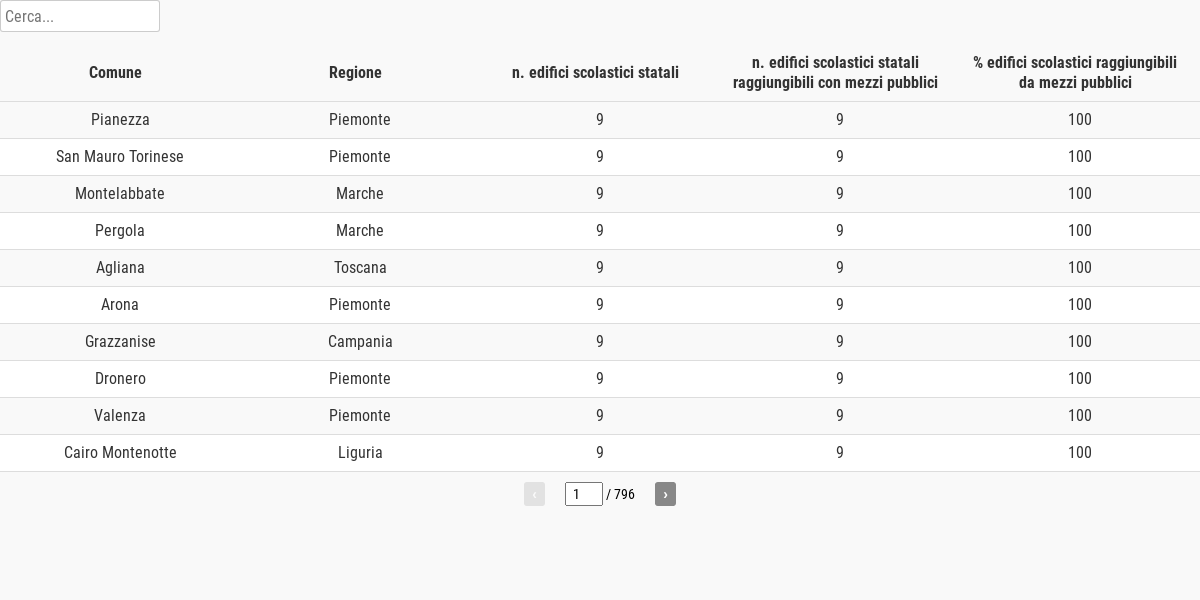Click the Arona comune cell
The height and width of the screenshot is (600, 1200).
(120, 305)
